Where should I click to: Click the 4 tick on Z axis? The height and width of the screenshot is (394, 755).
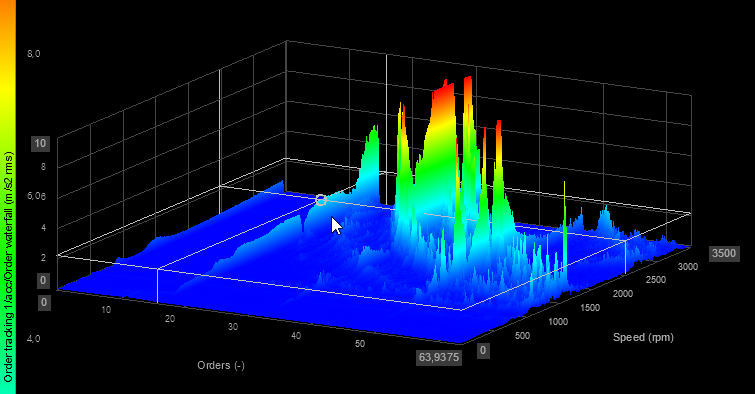coord(43,227)
